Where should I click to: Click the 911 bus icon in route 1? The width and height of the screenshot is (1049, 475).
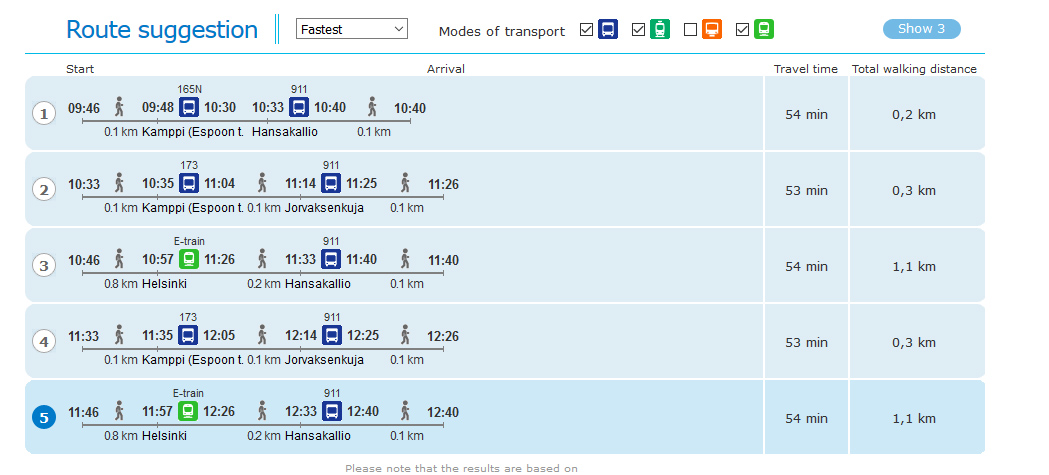299,107
